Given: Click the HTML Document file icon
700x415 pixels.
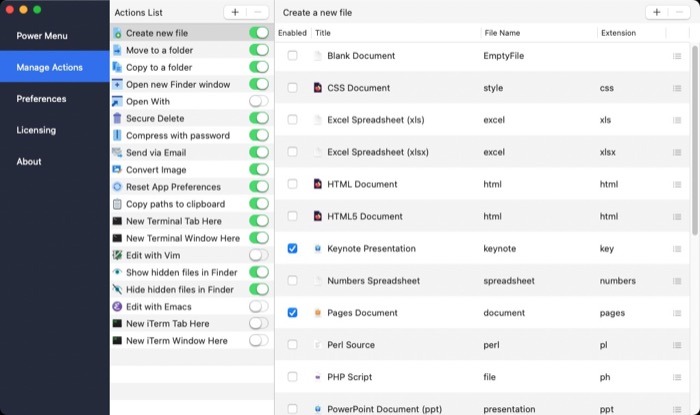Looking at the screenshot, I should tap(317, 184).
